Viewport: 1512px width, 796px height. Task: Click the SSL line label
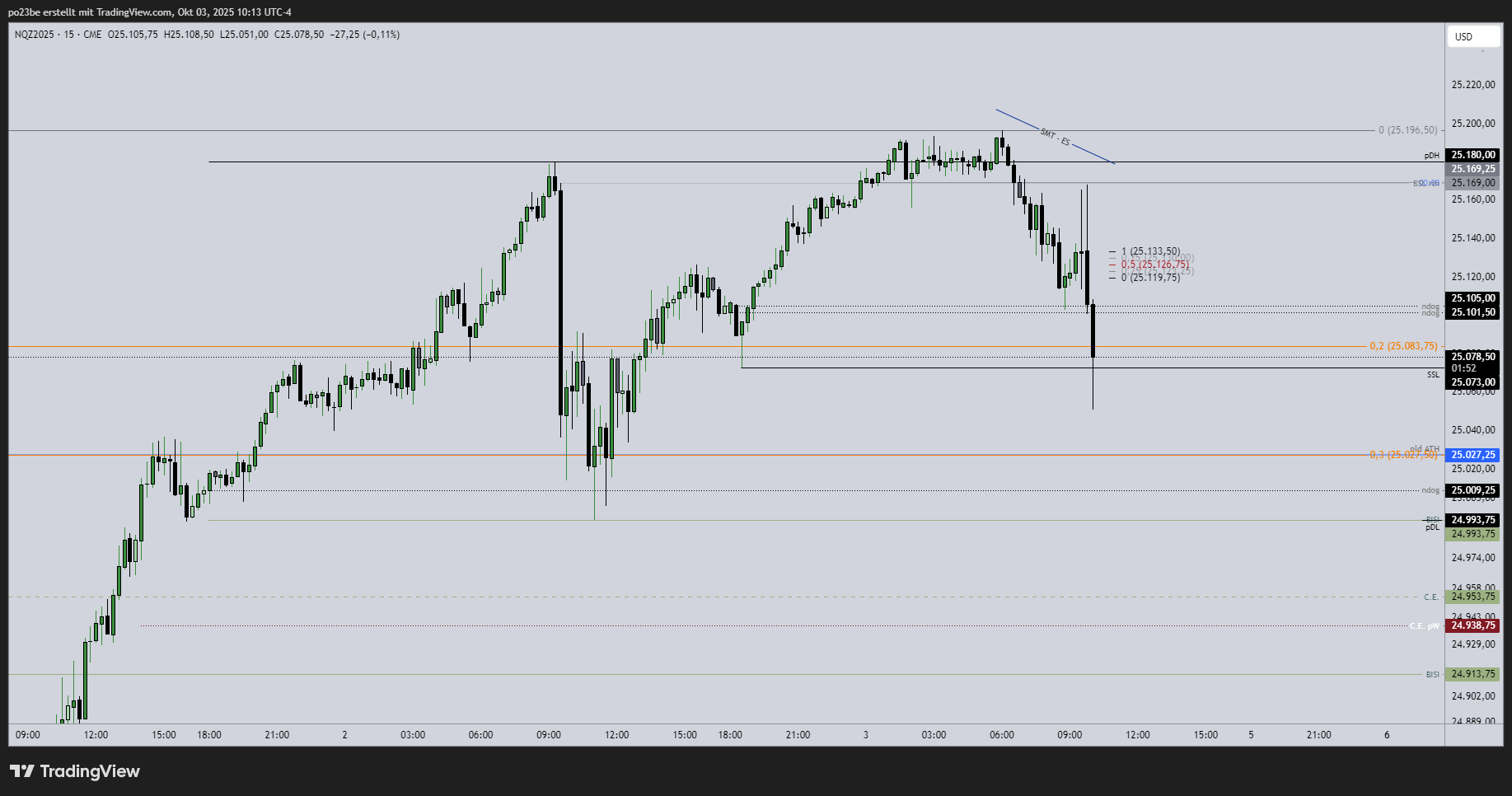[x=1433, y=375]
